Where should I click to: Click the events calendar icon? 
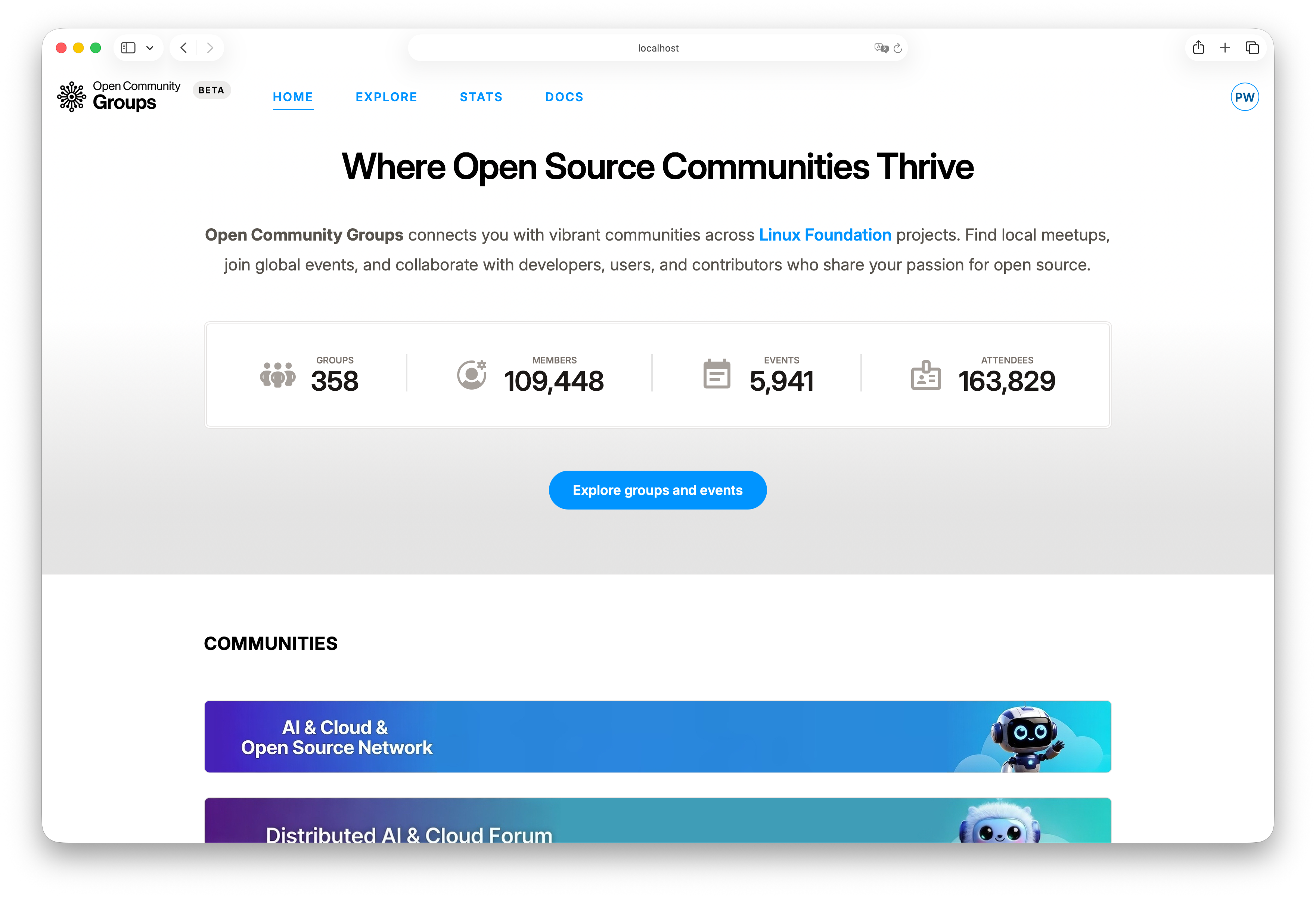click(716, 374)
